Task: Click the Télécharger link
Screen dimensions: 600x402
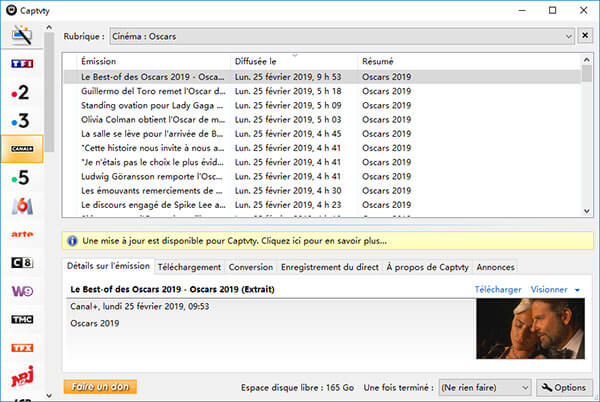Action: click(498, 290)
